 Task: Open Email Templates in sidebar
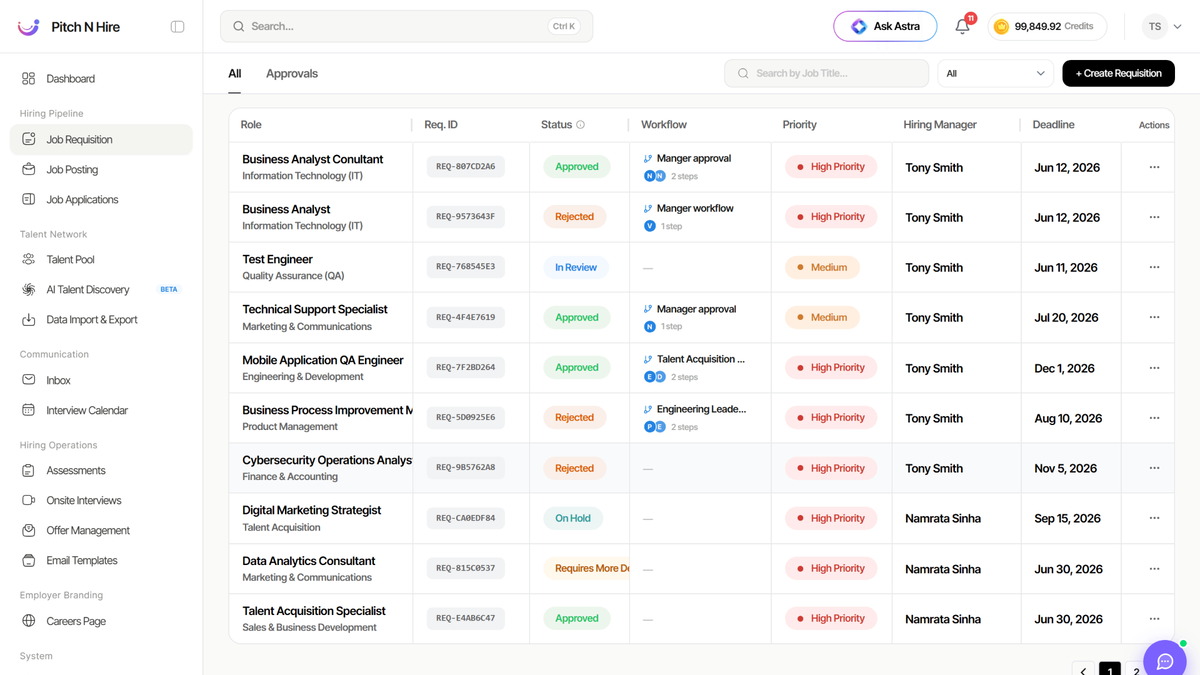click(x=101, y=561)
